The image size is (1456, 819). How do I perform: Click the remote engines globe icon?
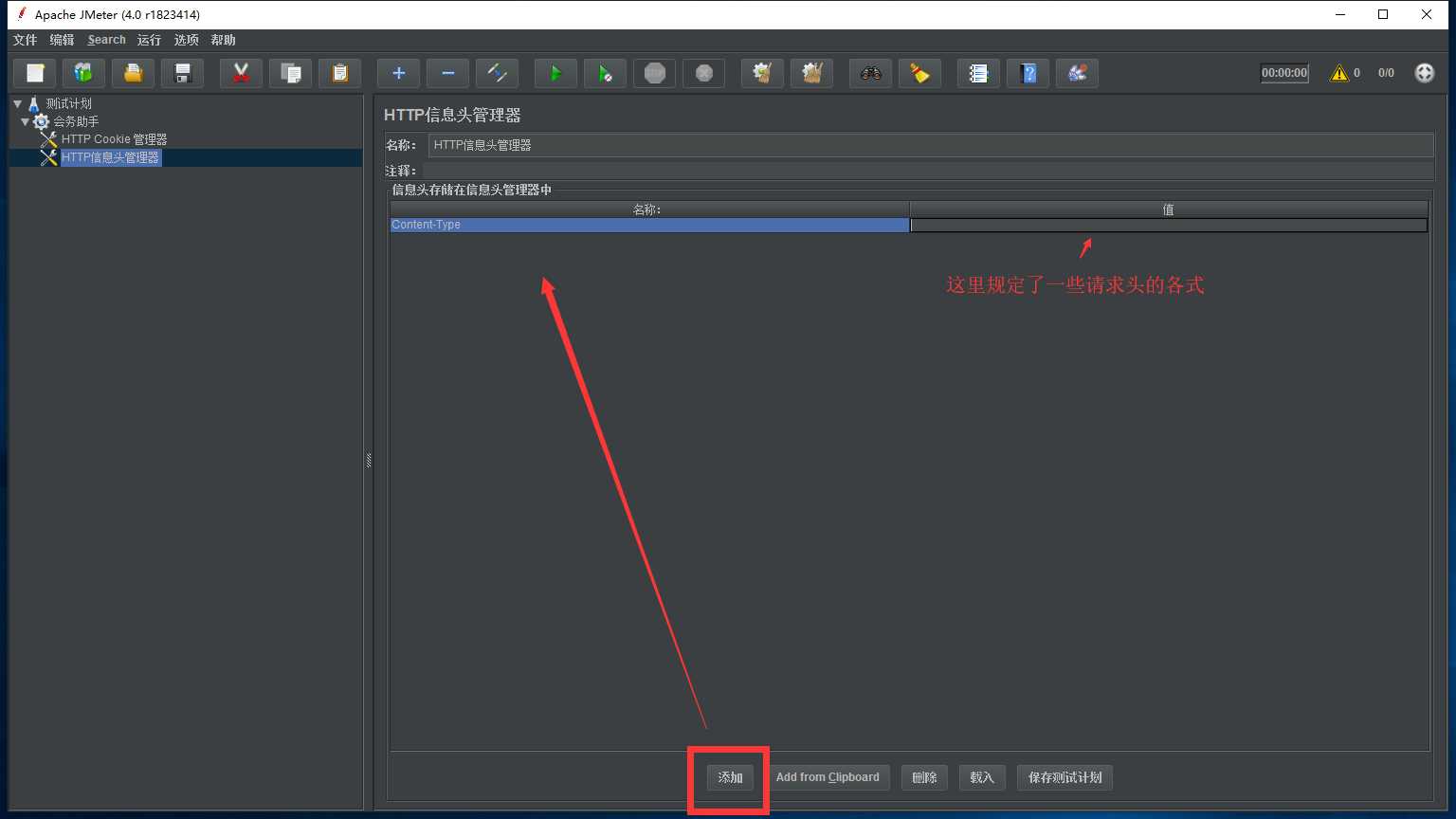coord(1424,73)
